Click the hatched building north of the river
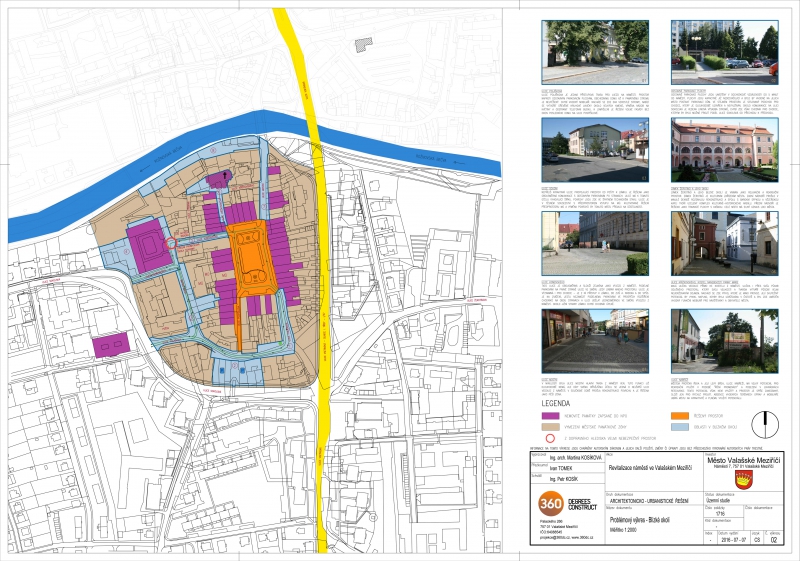The height and width of the screenshot is (561, 800). [364, 44]
